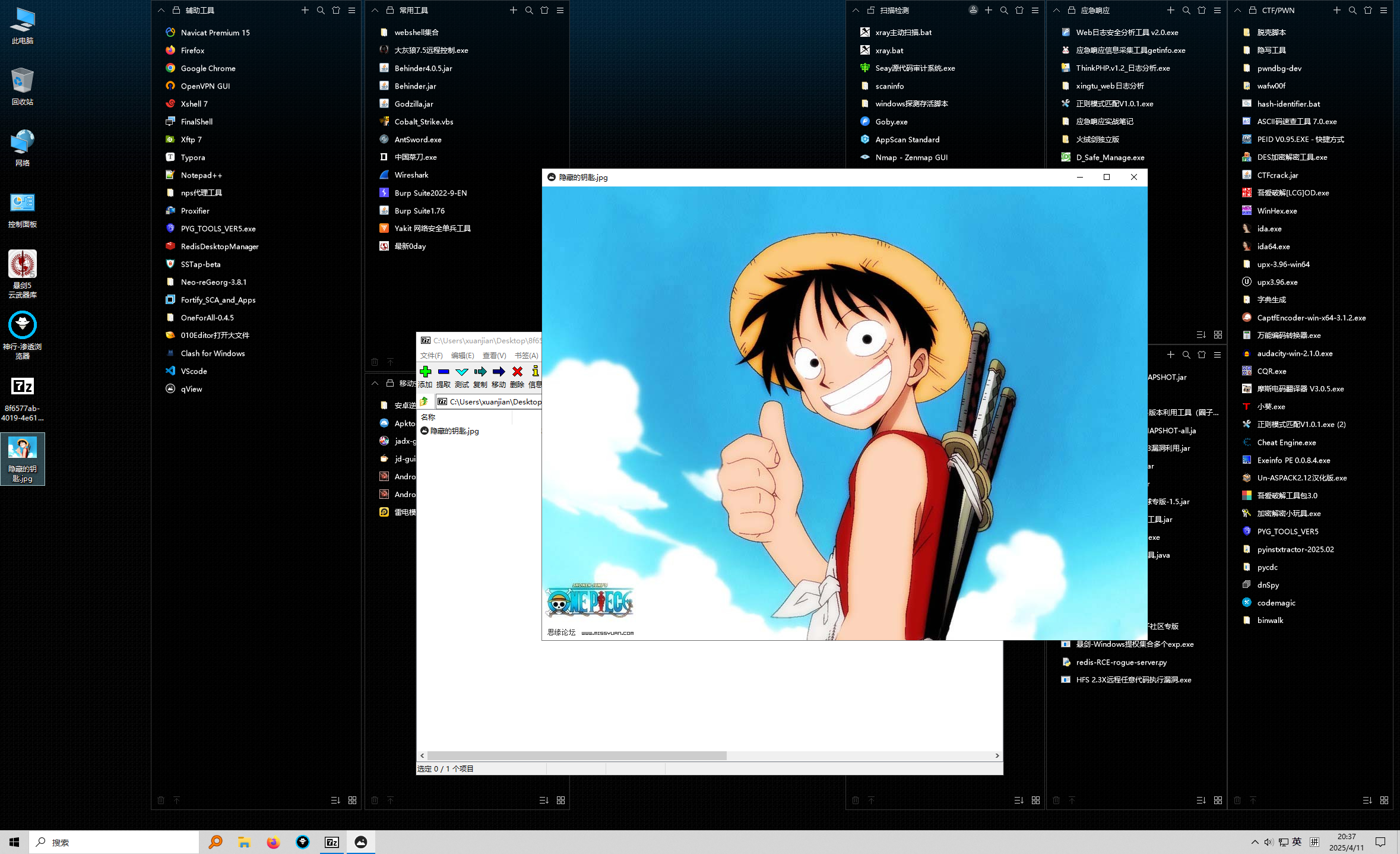Collapse the 辅助工具 panel with its chevron
1400x854 pixels.
pyautogui.click(x=161, y=10)
